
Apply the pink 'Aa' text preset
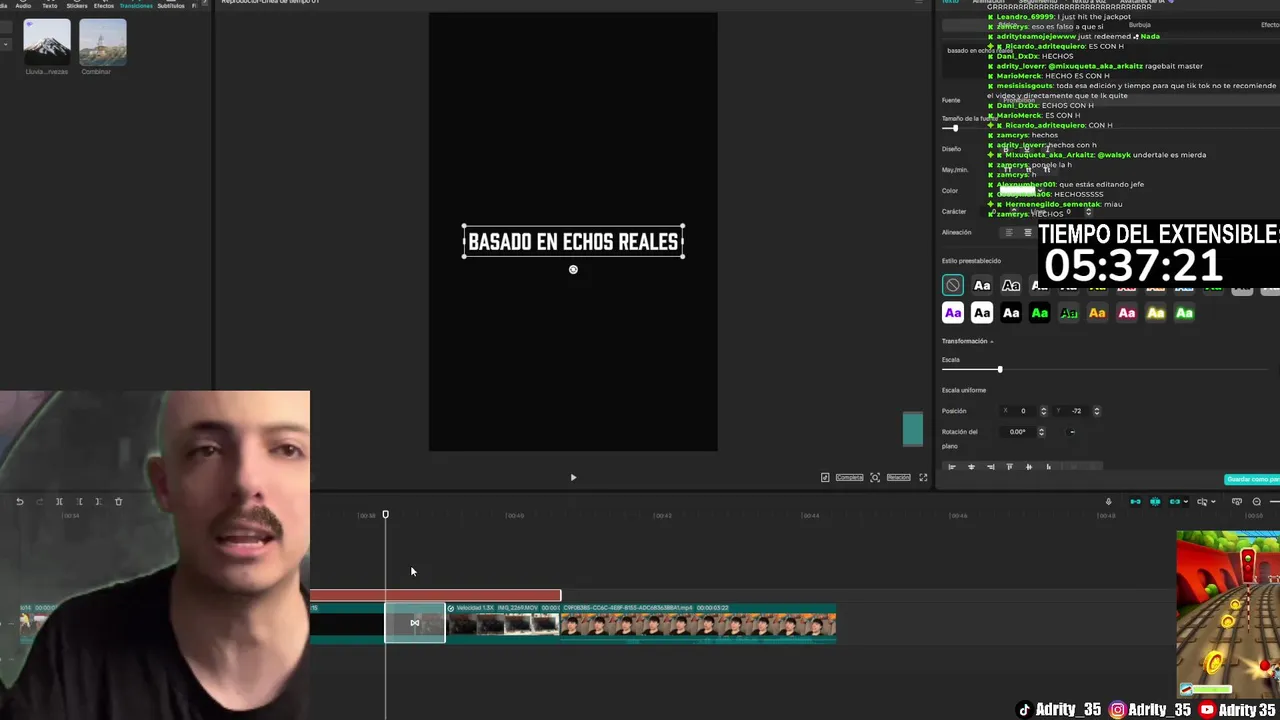[x=1127, y=313]
